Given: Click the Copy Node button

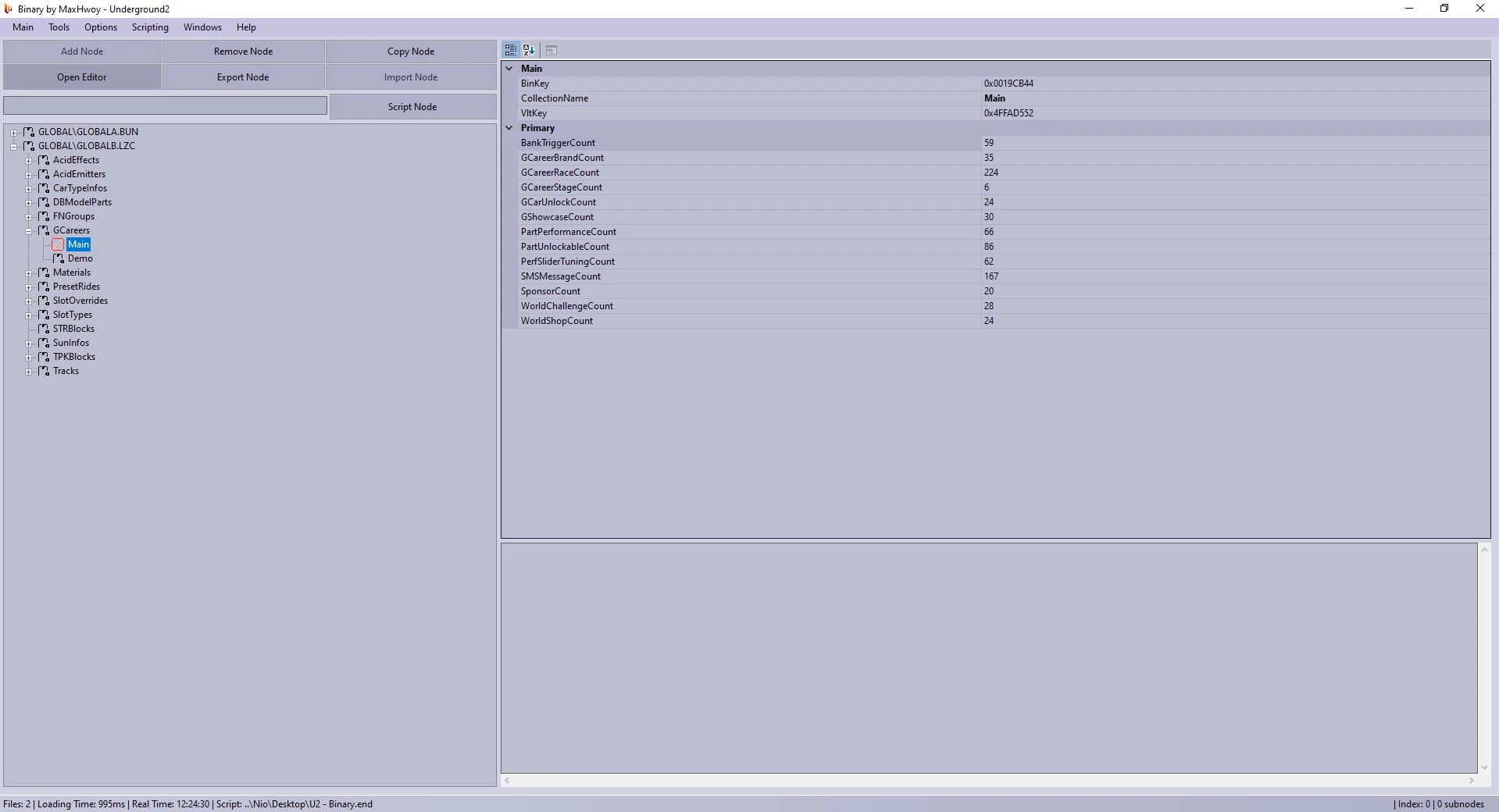Looking at the screenshot, I should coord(411,52).
